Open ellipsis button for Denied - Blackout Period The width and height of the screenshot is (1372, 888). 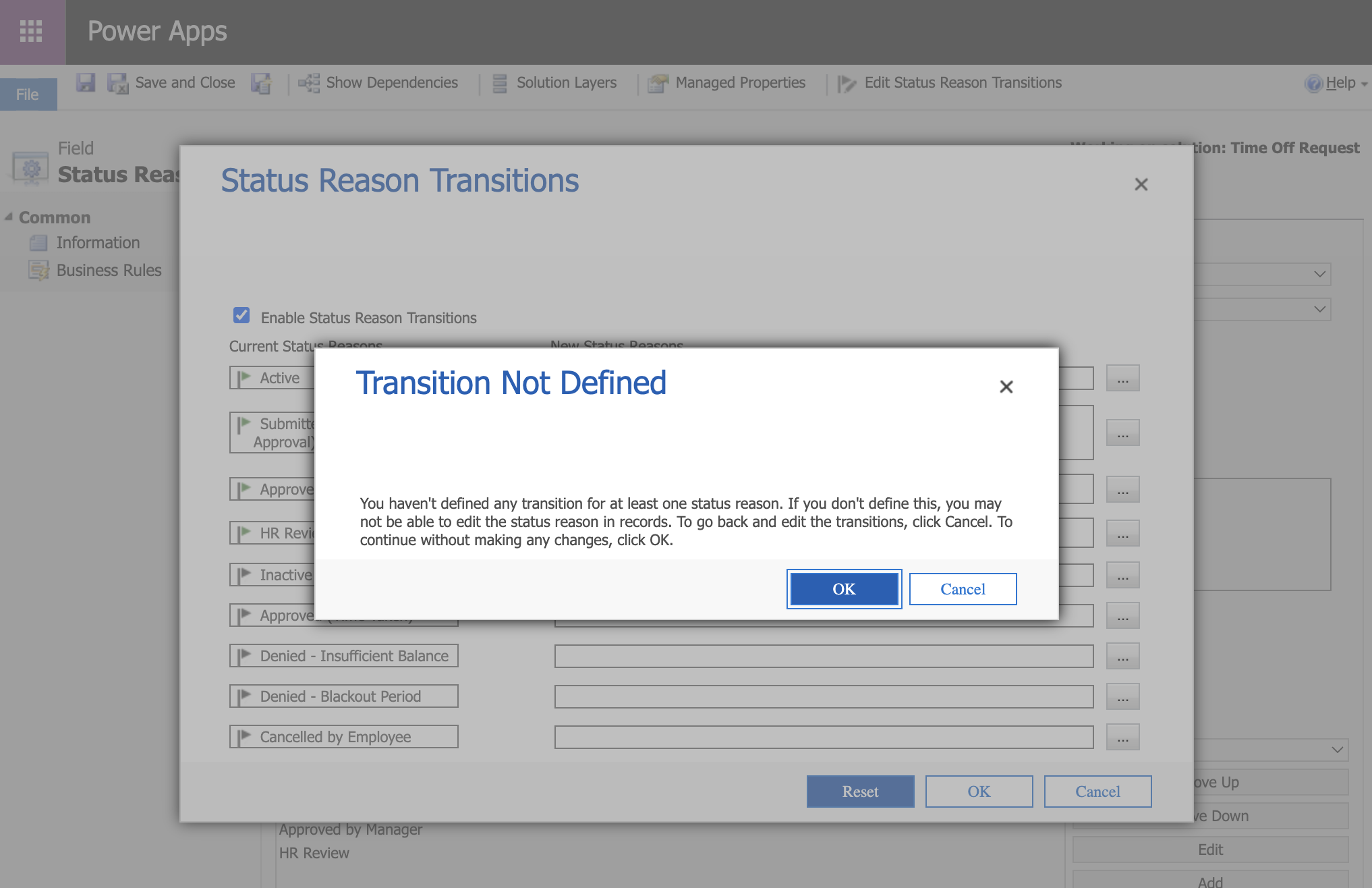click(x=1122, y=697)
